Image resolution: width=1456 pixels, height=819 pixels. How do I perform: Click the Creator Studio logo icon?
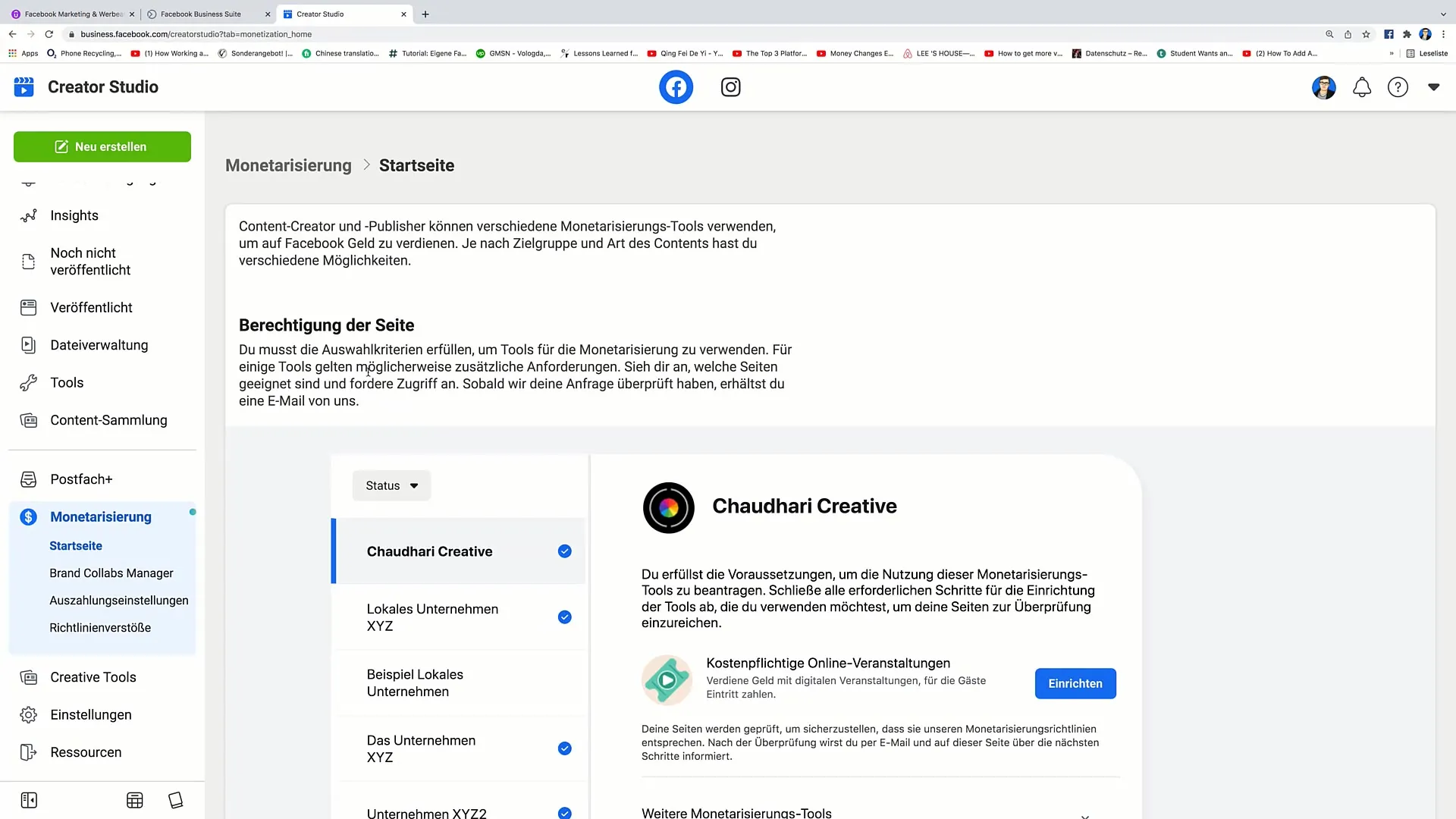(x=24, y=86)
